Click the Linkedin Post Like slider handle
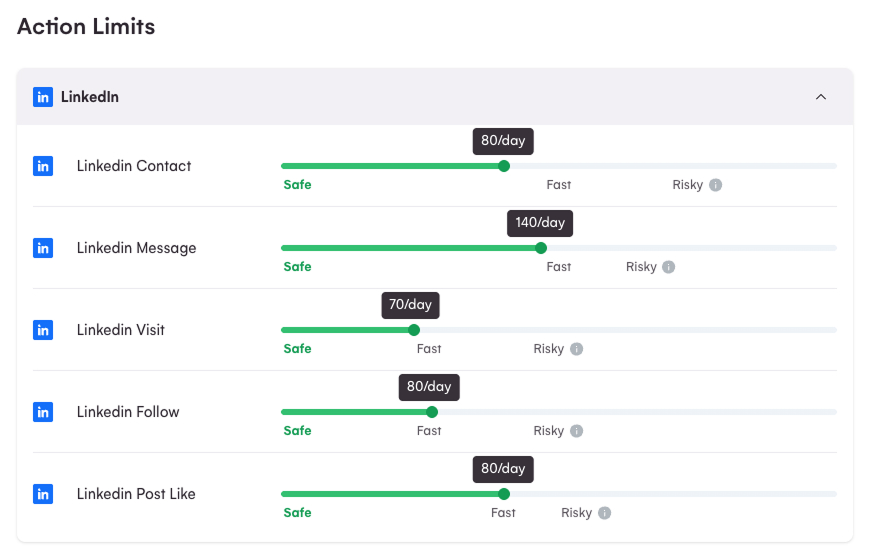872x559 pixels. 504,494
